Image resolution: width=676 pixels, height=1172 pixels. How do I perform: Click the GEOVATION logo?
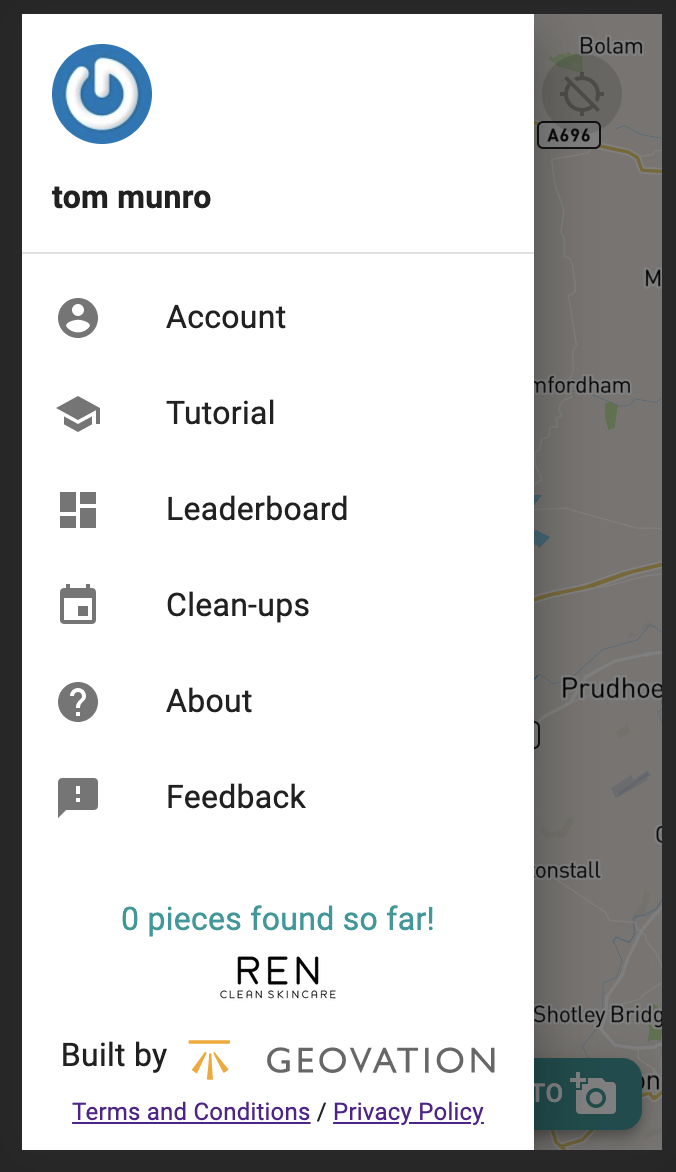[380, 1060]
